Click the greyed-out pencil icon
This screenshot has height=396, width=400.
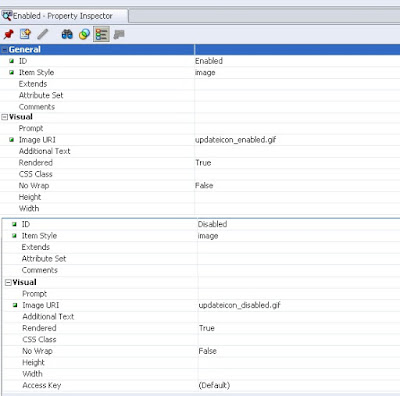point(43,34)
